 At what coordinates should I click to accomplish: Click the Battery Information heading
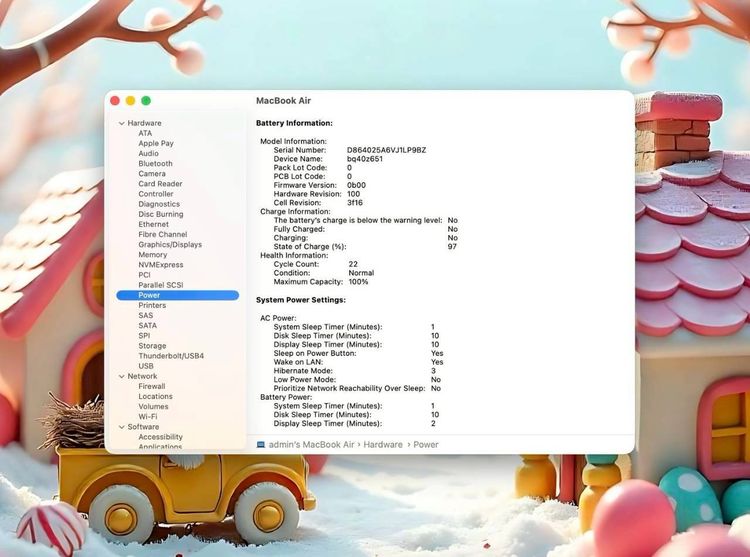[294, 123]
